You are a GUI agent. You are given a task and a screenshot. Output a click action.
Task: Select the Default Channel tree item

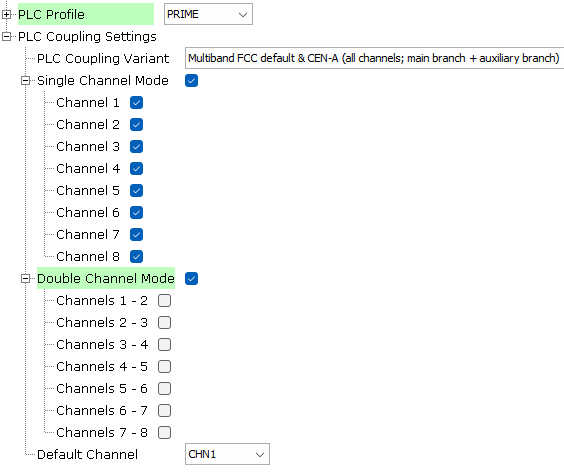[x=87, y=454]
